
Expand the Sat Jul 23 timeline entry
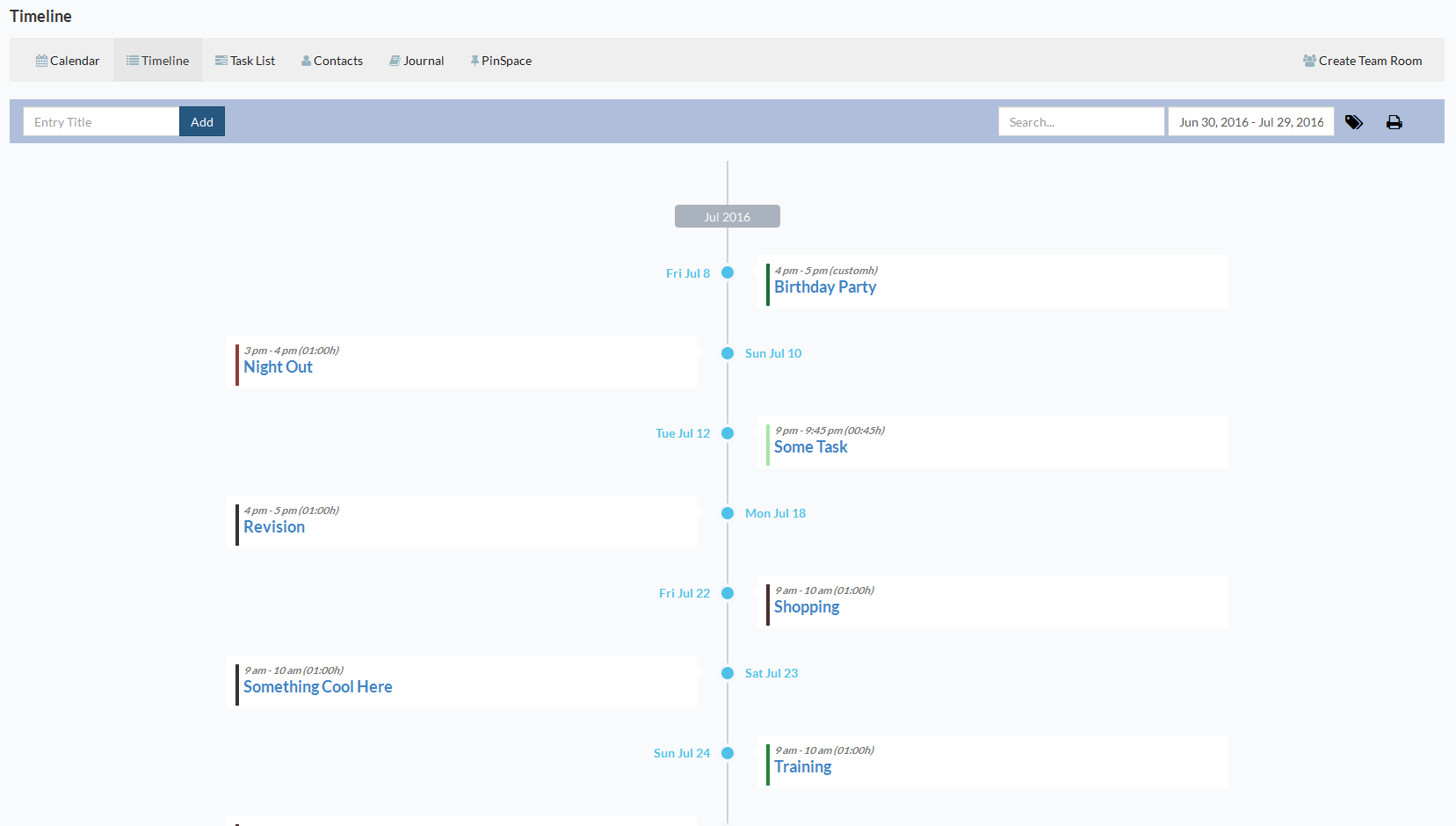point(728,673)
